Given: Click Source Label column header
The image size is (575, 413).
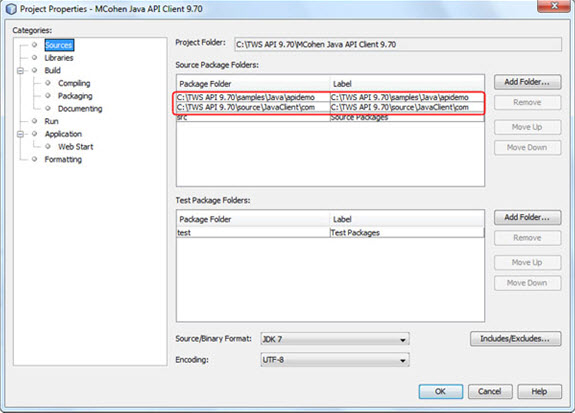Looking at the screenshot, I should point(407,84).
